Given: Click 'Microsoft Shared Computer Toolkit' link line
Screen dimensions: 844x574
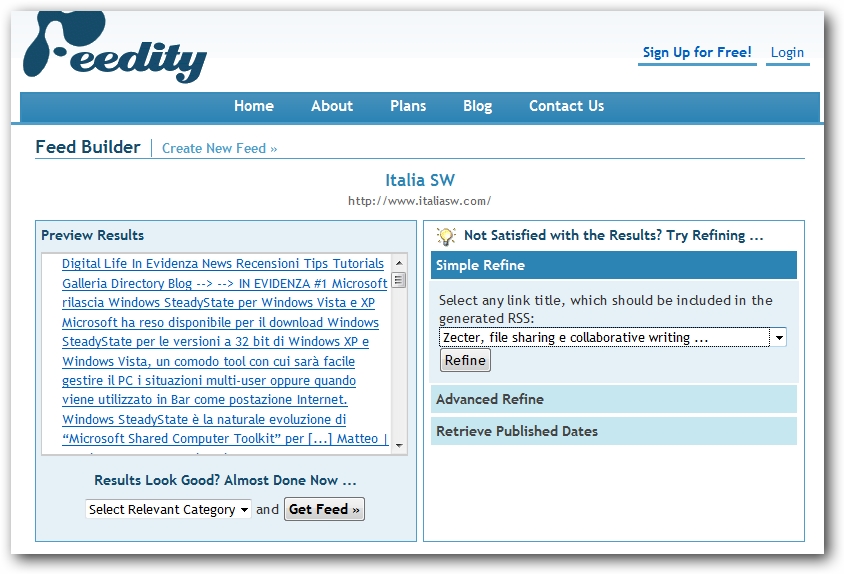Looking at the screenshot, I should click(225, 439).
